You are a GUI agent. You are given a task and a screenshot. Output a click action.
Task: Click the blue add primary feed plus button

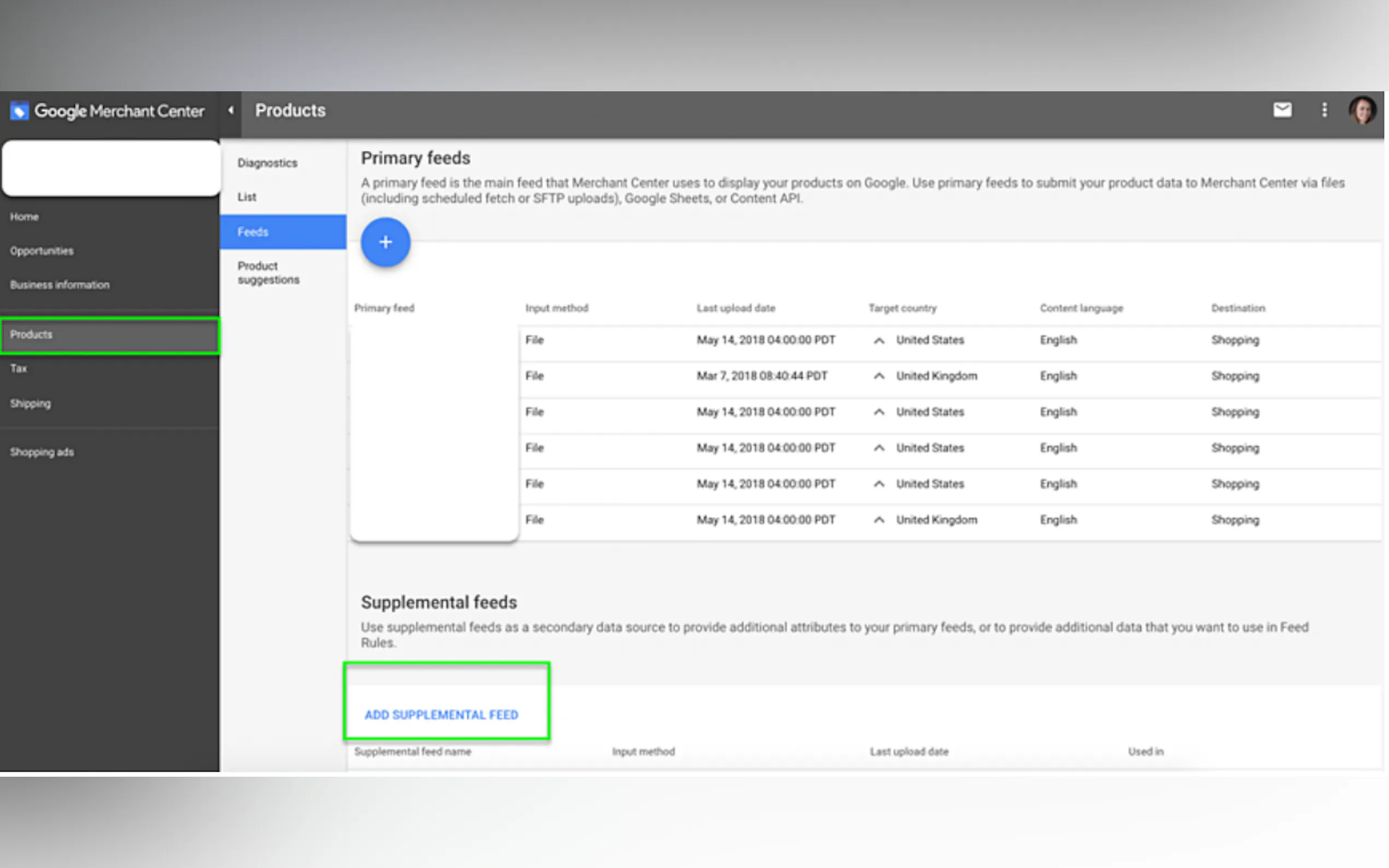[x=386, y=242]
